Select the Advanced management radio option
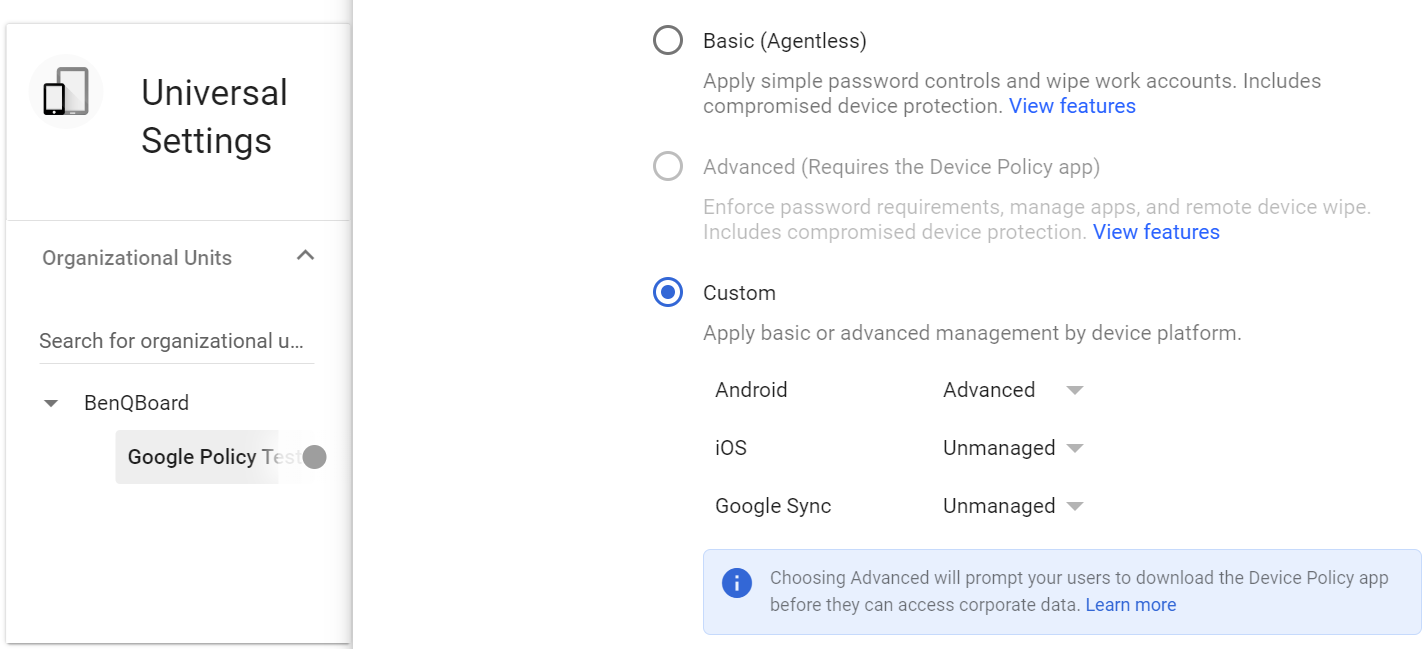 point(667,166)
